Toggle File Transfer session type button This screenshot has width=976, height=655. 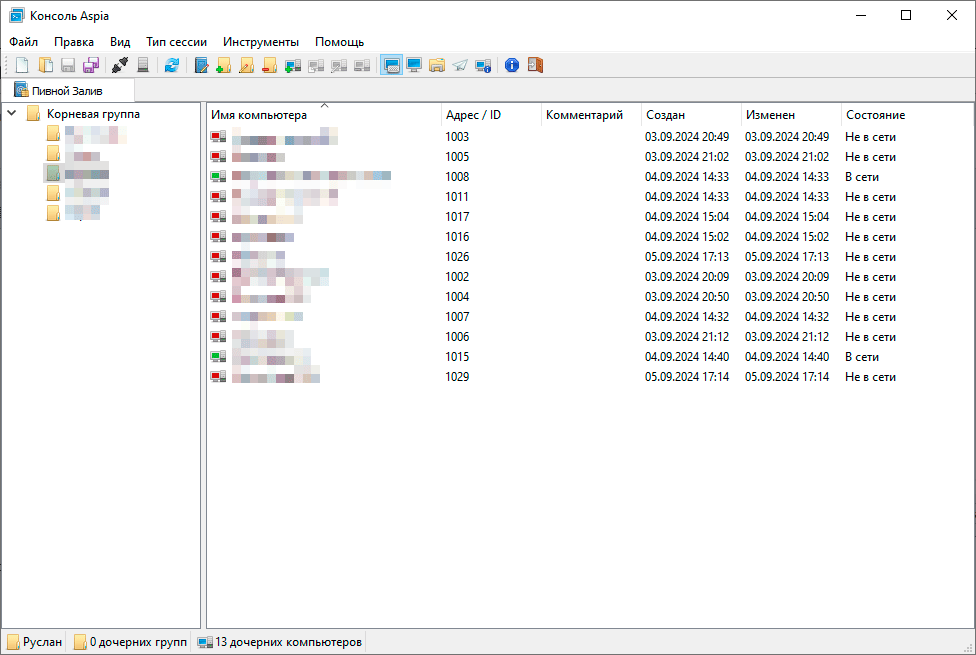(x=437, y=66)
